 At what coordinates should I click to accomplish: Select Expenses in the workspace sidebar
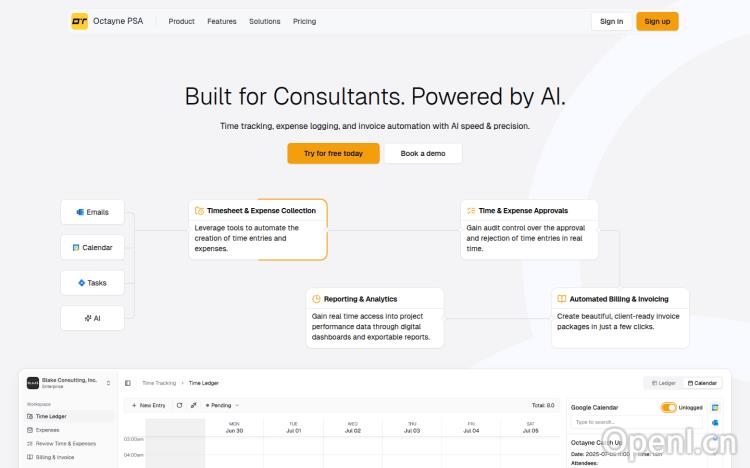pyautogui.click(x=48, y=430)
